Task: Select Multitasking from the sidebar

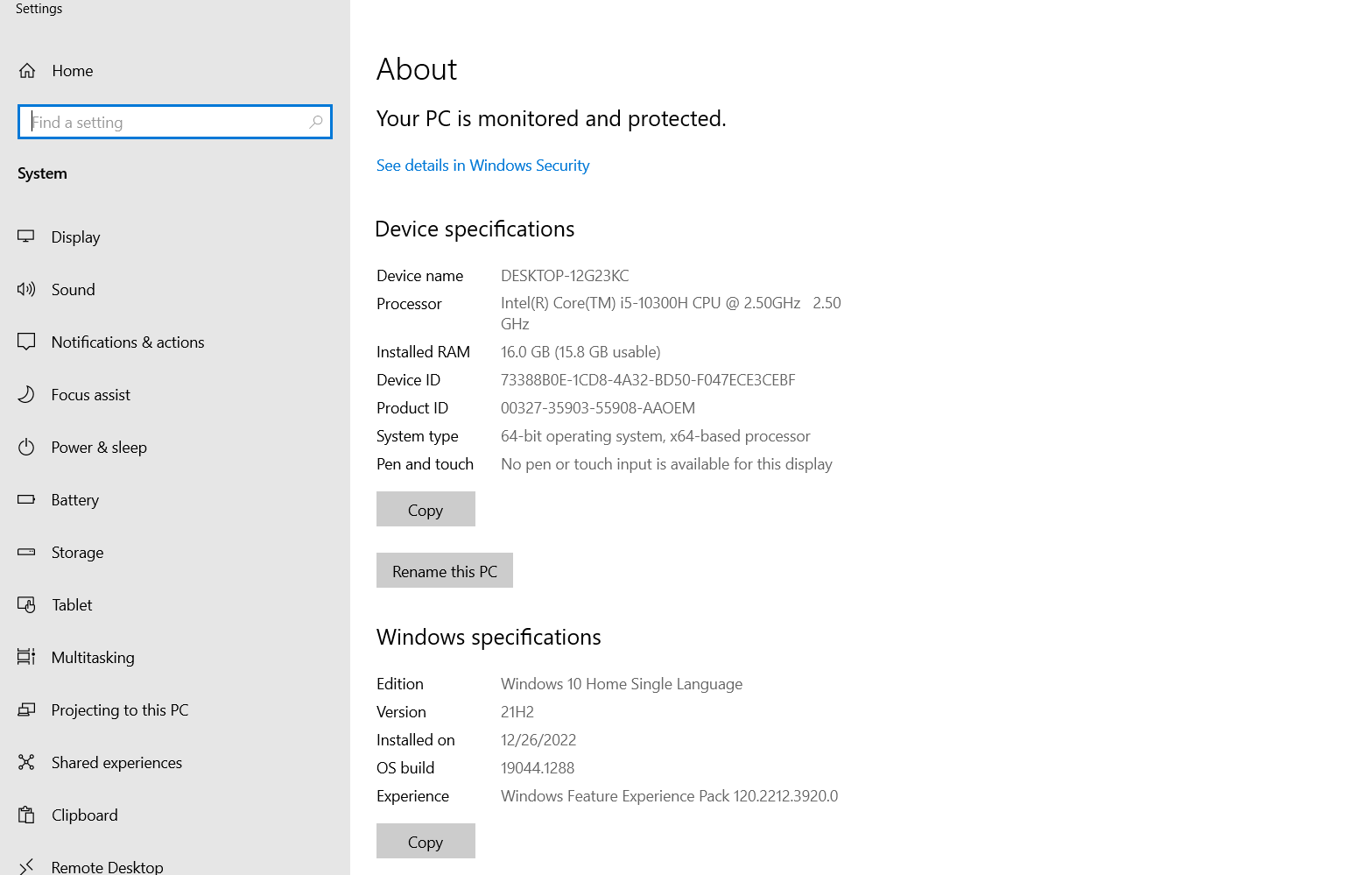Action: tap(93, 658)
